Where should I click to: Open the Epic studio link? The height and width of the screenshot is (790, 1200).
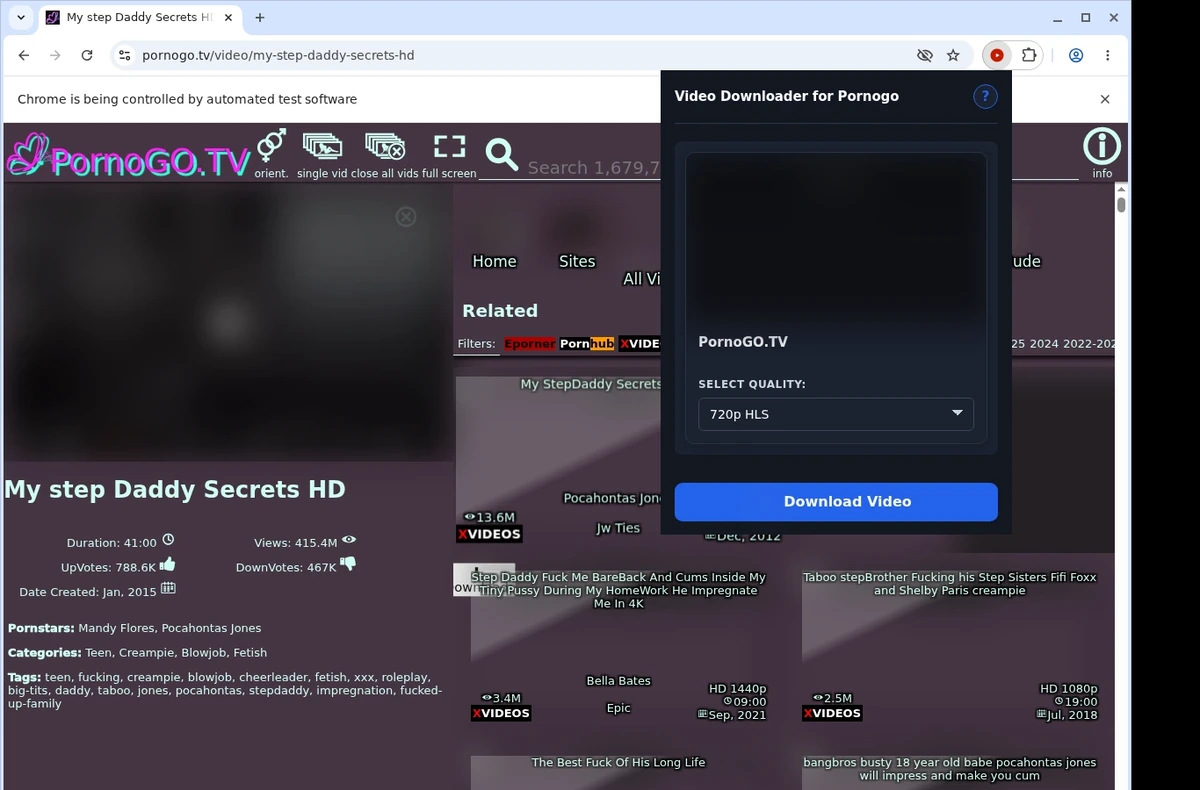[x=618, y=708]
